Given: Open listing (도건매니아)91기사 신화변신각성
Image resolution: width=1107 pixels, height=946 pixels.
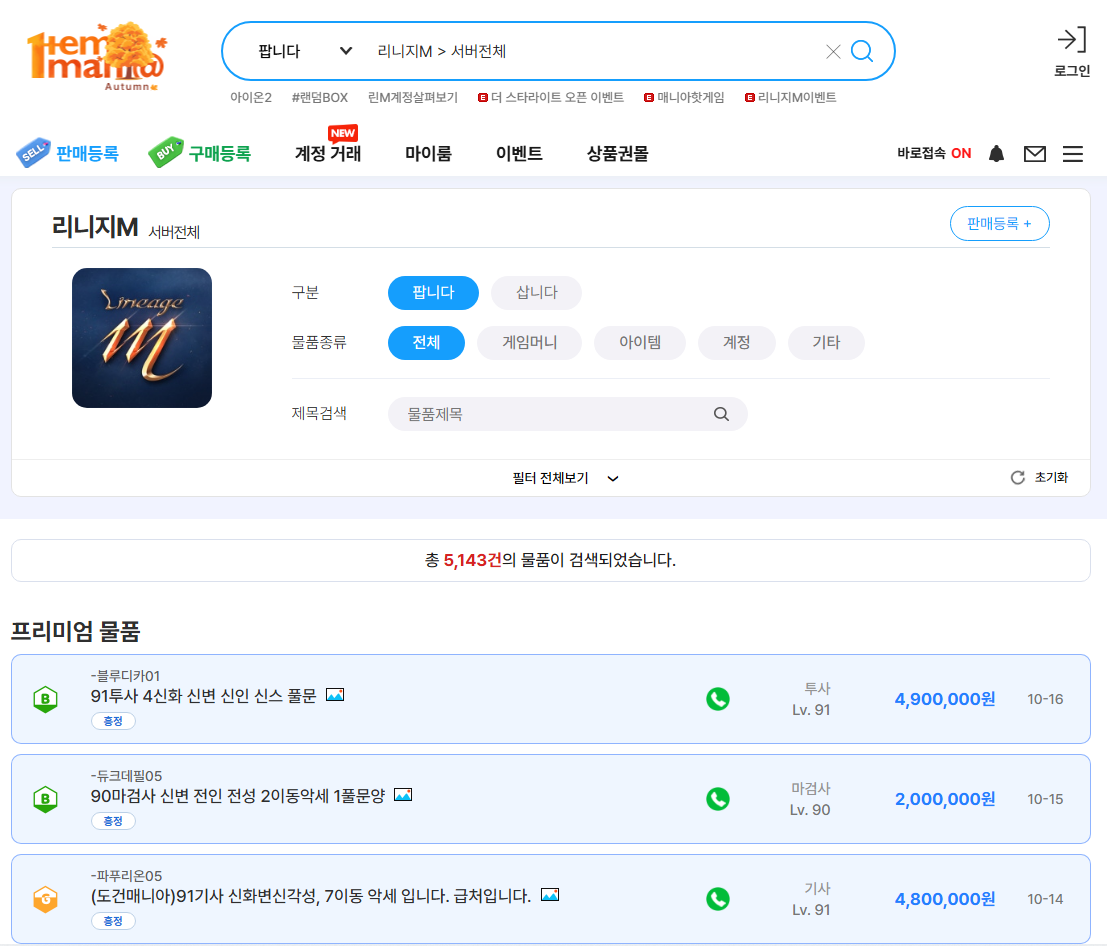Looking at the screenshot, I should click(311, 896).
